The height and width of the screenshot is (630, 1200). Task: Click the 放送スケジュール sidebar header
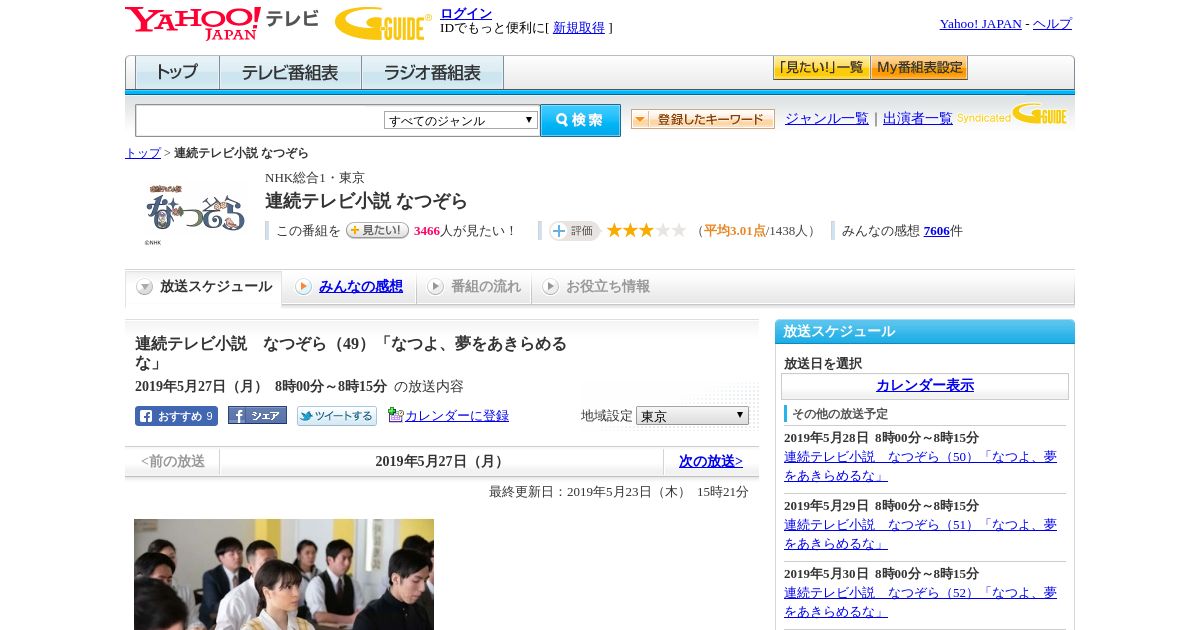925,332
